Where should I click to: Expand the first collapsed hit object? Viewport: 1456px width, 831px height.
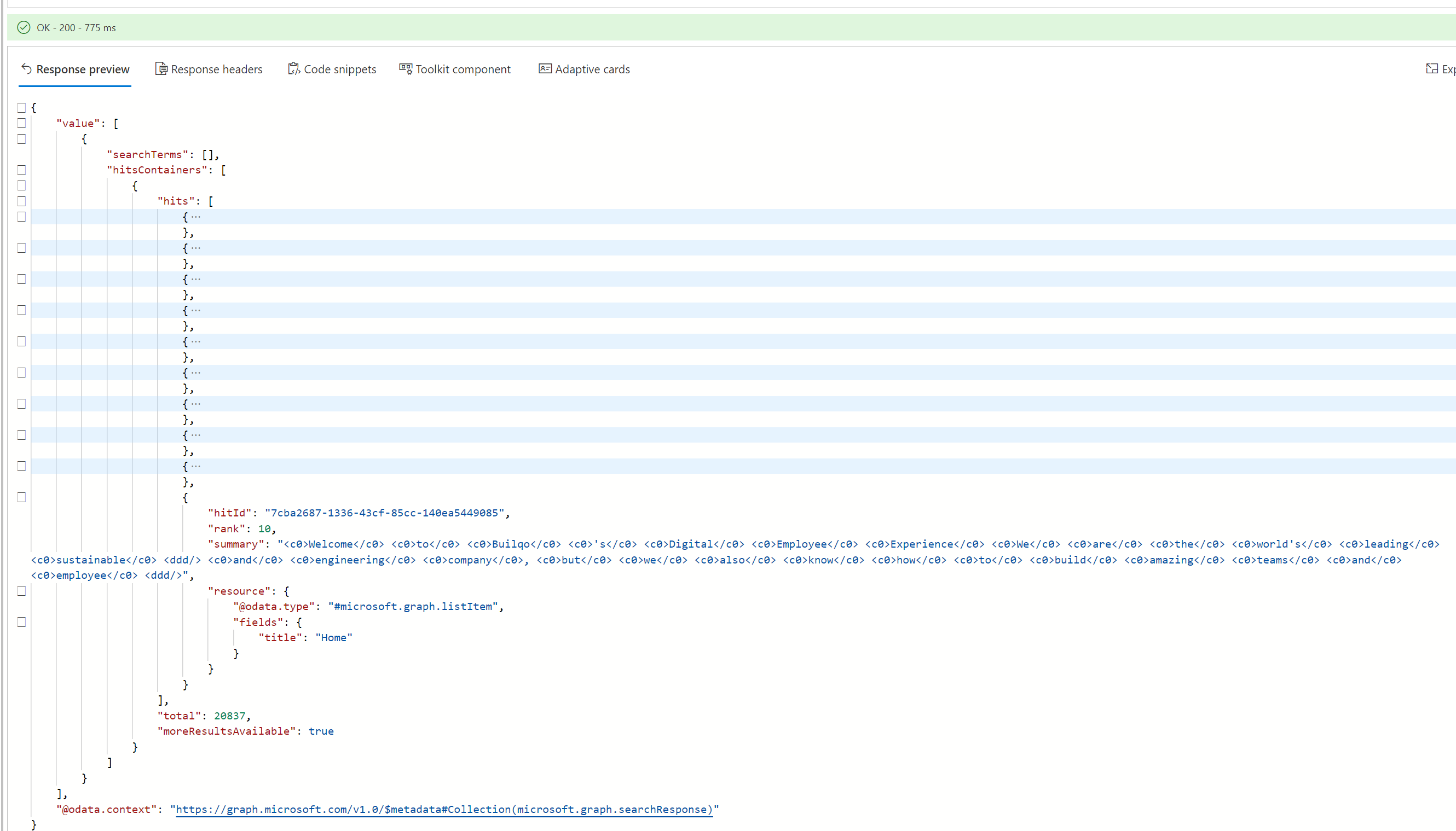(x=195, y=216)
